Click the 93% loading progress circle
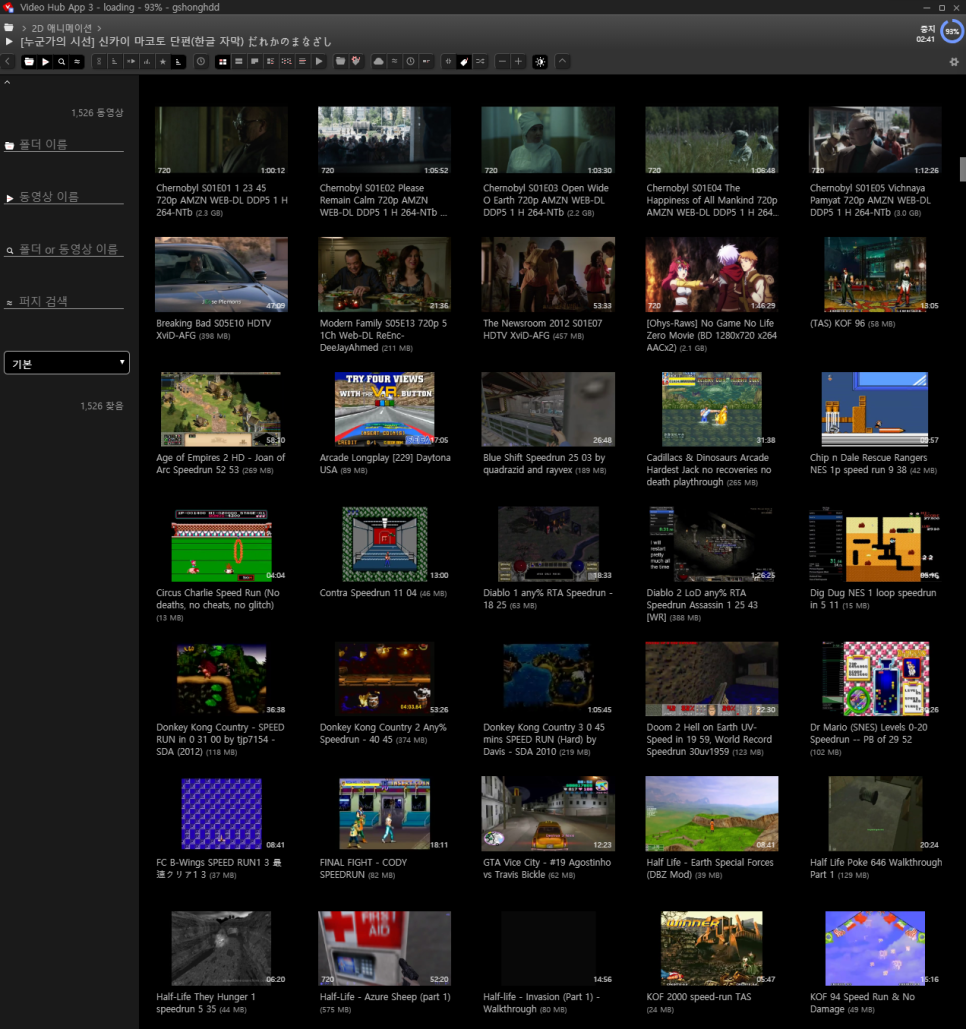This screenshot has width=966, height=1029. (x=952, y=31)
